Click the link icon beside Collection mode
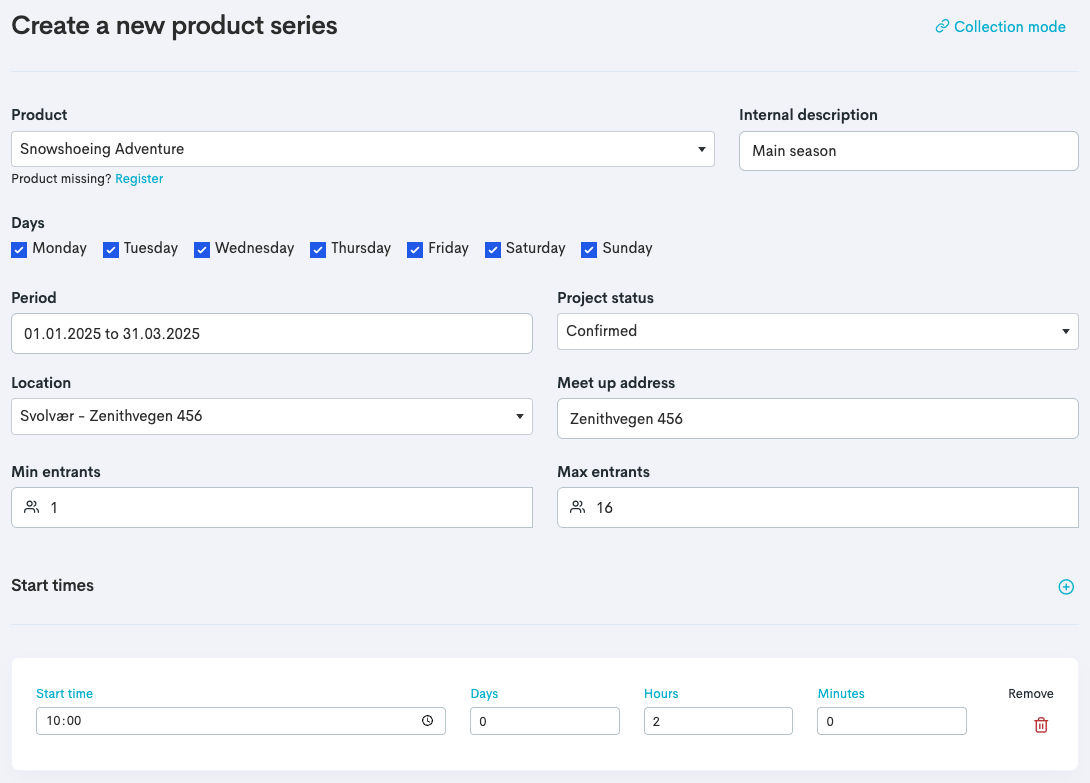The image size is (1090, 783). point(942,27)
